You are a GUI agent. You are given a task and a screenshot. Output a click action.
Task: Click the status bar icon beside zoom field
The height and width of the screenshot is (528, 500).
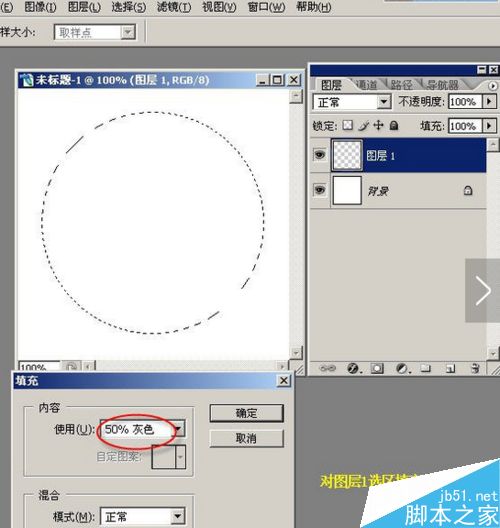(71, 366)
